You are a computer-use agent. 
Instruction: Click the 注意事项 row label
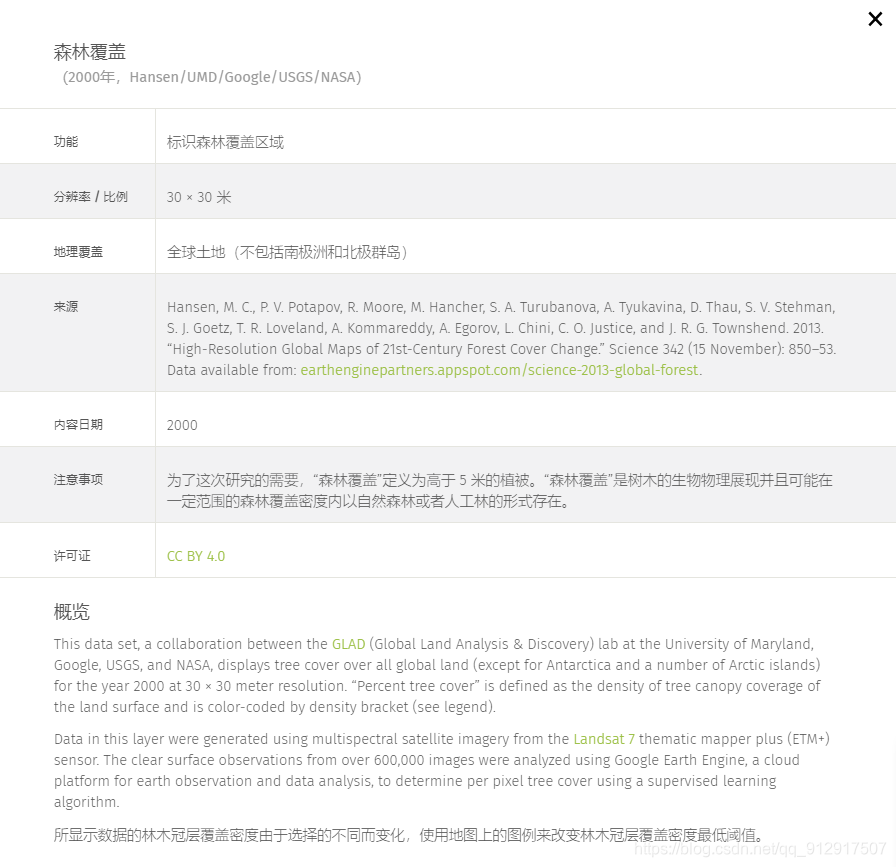pyautogui.click(x=78, y=480)
